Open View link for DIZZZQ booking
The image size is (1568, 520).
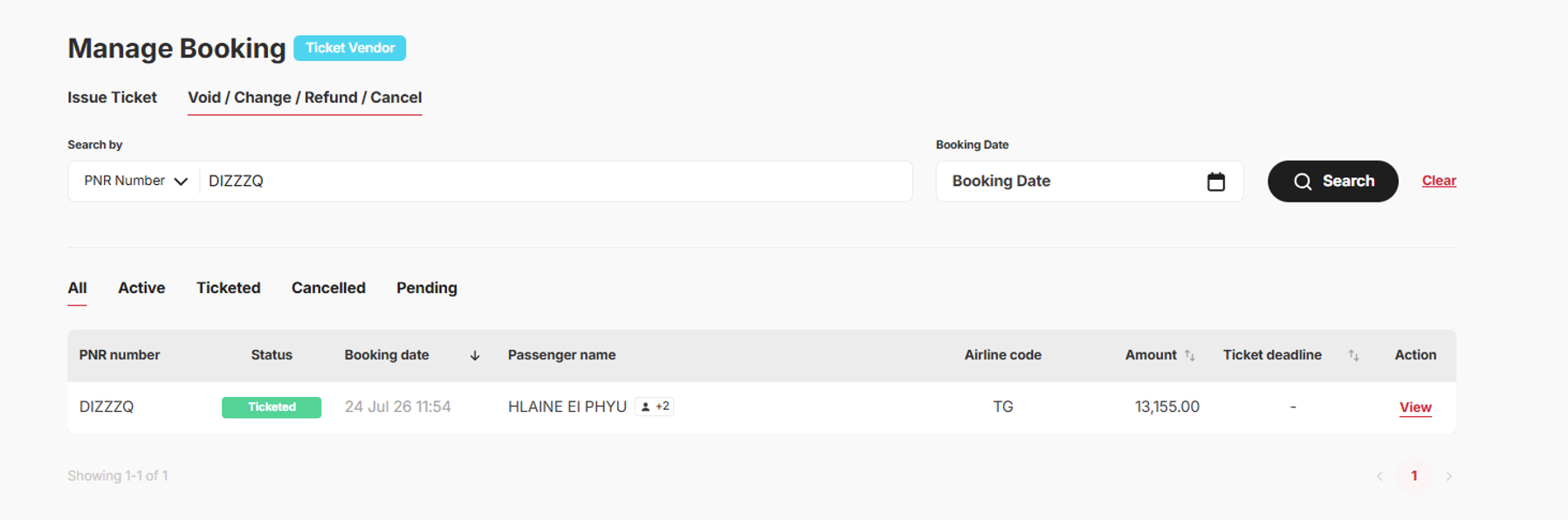1415,407
